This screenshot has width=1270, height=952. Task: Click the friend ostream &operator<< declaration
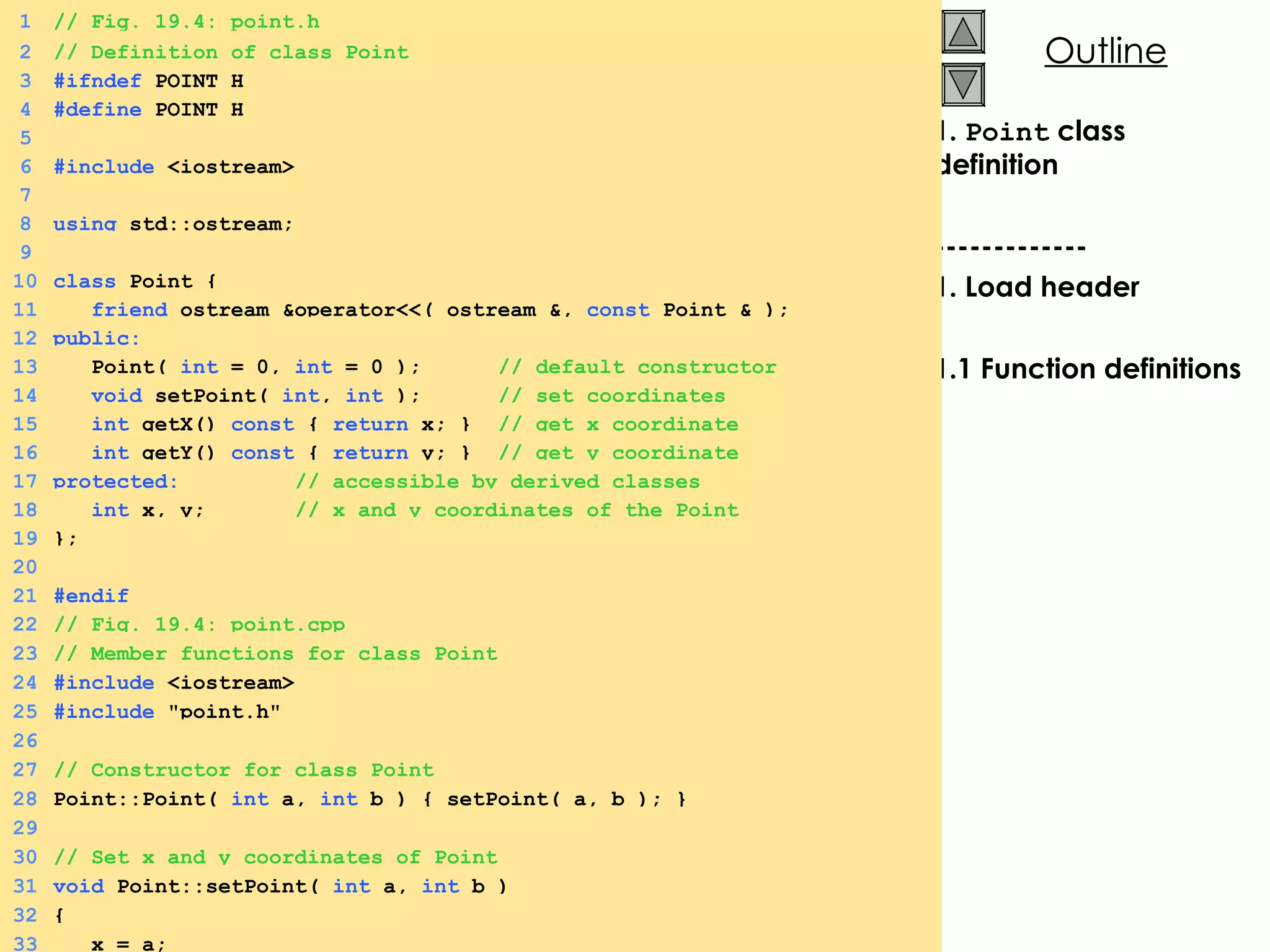(440, 310)
